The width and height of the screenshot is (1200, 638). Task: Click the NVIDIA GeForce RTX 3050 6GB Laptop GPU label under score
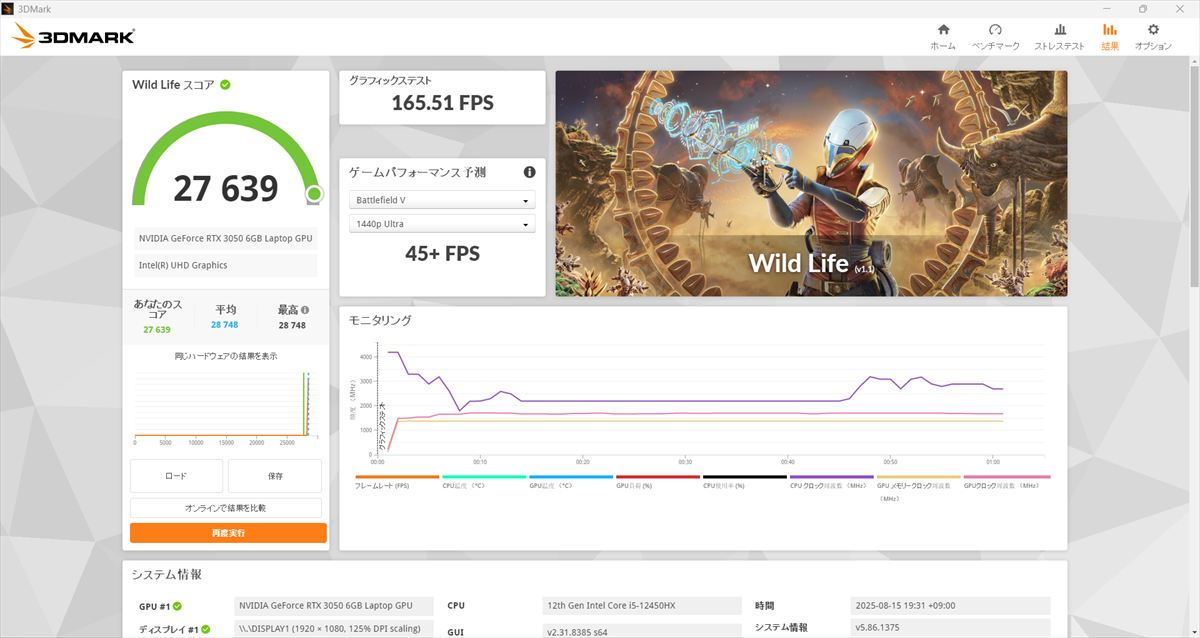[x=225, y=238]
